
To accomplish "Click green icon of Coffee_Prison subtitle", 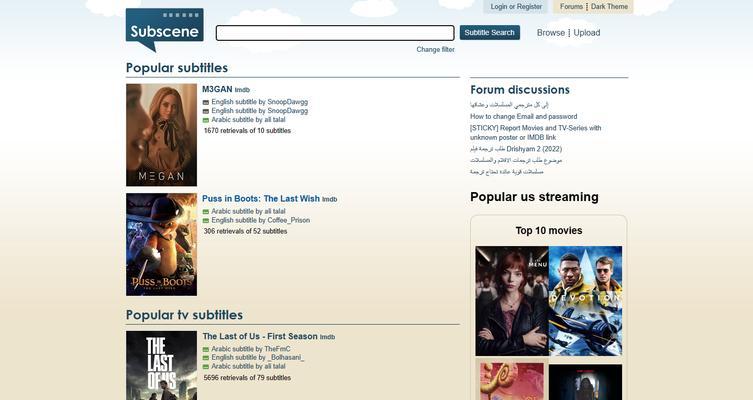I will click(x=206, y=220).
